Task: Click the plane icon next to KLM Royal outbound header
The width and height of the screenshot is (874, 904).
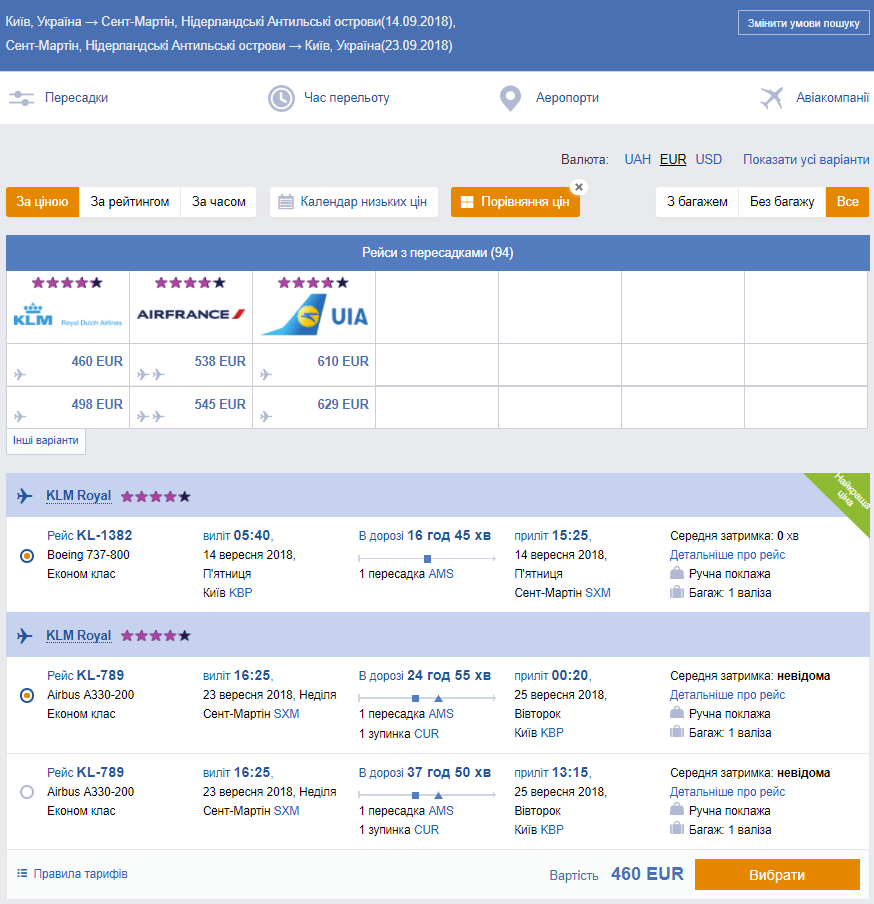Action: (x=24, y=496)
